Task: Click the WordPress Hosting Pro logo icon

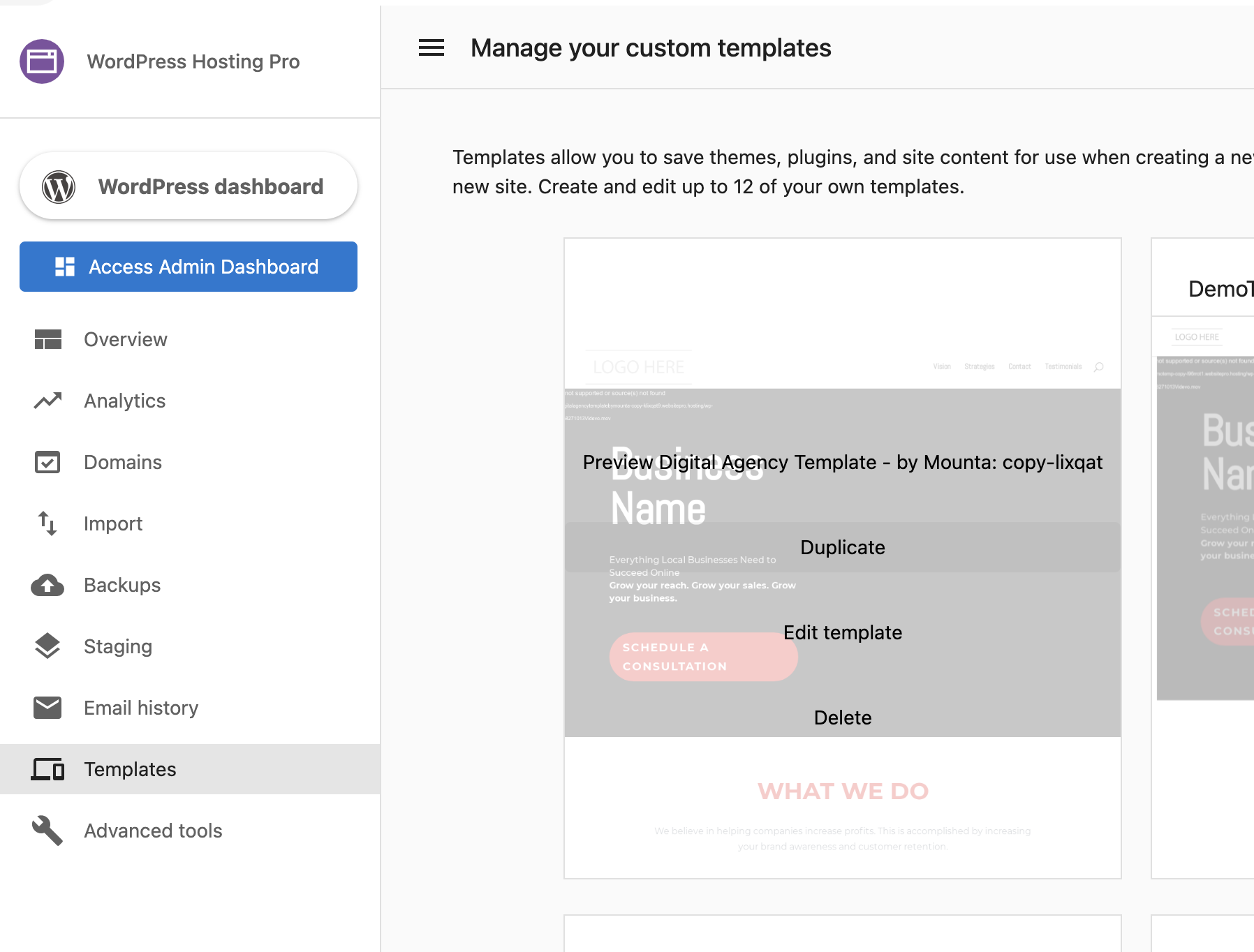Action: [42, 61]
